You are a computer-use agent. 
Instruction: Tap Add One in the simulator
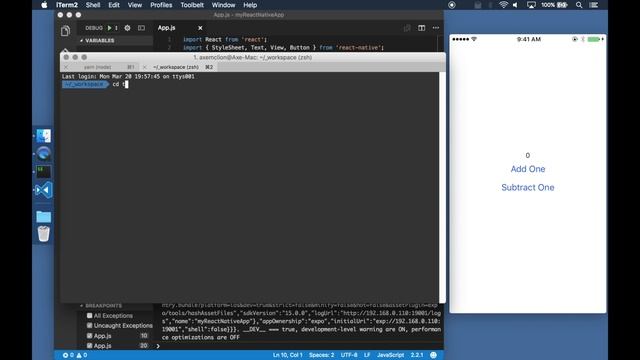[x=528, y=169]
